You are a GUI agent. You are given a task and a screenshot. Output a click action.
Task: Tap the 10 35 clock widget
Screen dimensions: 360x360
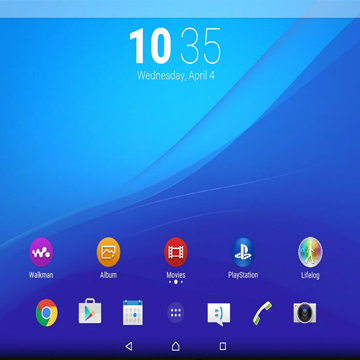(x=175, y=46)
